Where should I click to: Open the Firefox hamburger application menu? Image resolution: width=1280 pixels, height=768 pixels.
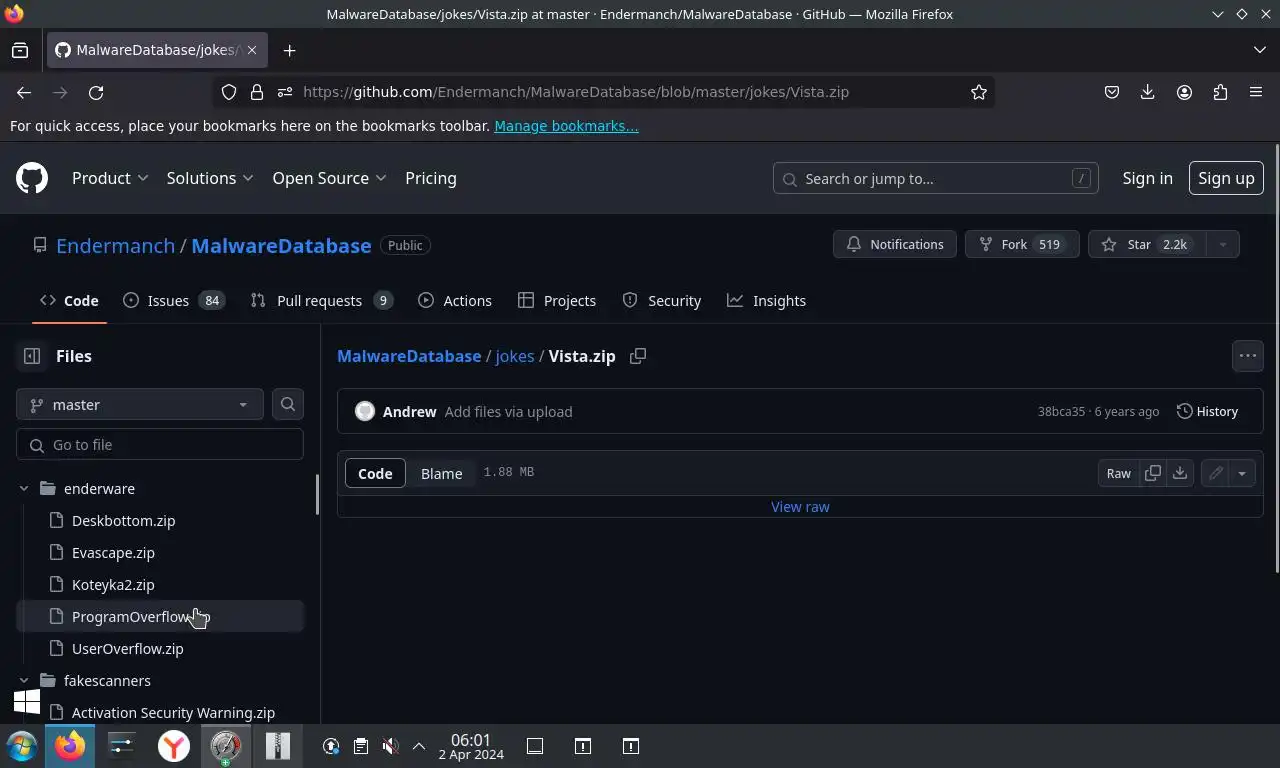click(x=1256, y=92)
